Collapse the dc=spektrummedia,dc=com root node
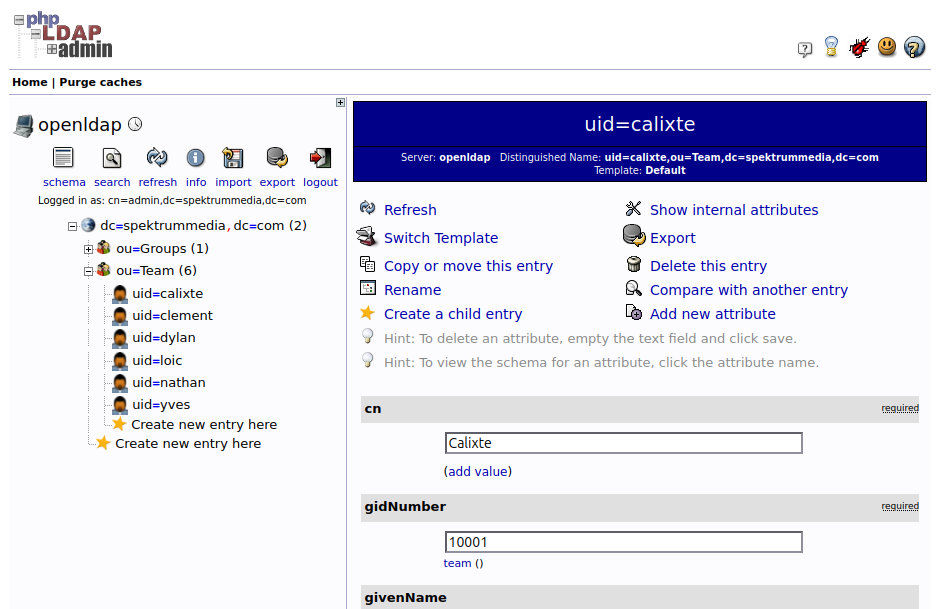The width and height of the screenshot is (936, 609). [72, 226]
